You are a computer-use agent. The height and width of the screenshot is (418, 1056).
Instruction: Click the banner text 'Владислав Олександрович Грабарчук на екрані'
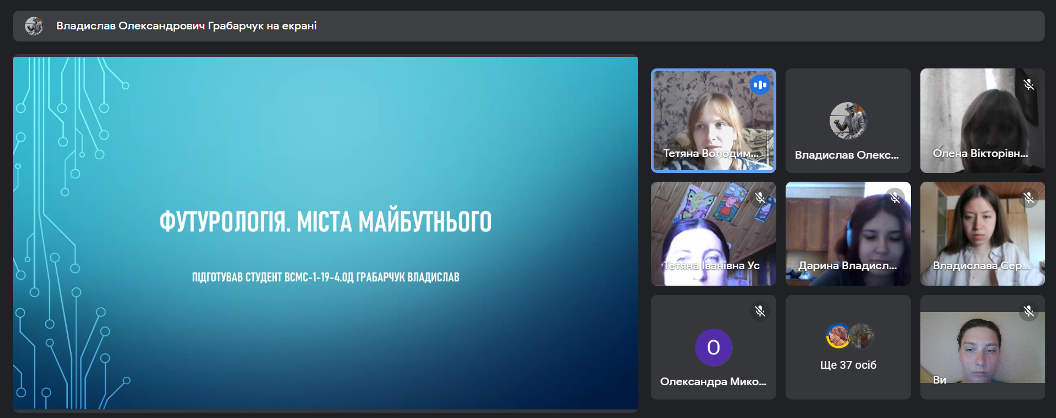pos(187,26)
